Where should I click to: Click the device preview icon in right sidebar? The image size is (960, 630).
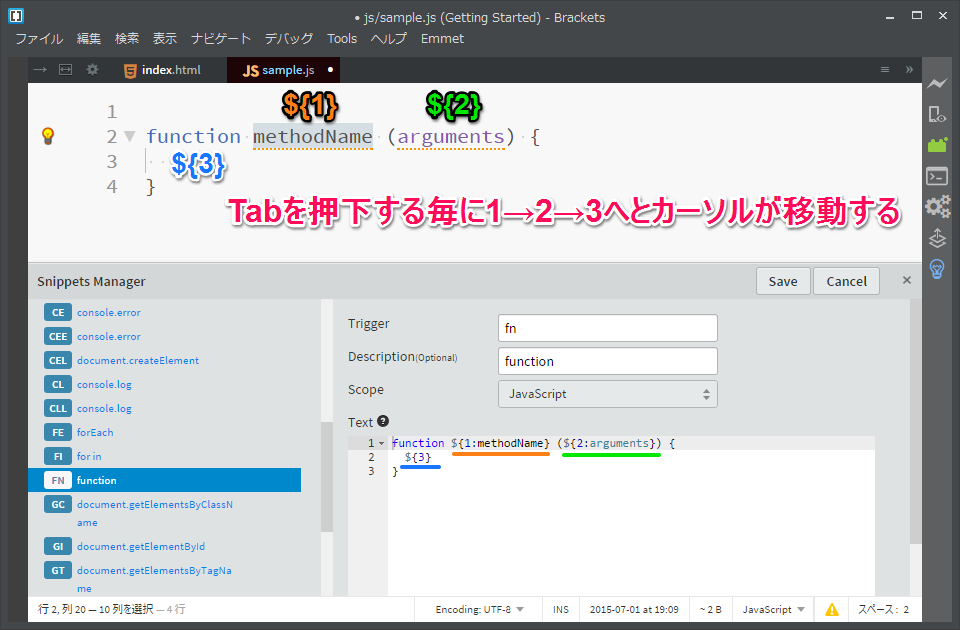coord(937,114)
